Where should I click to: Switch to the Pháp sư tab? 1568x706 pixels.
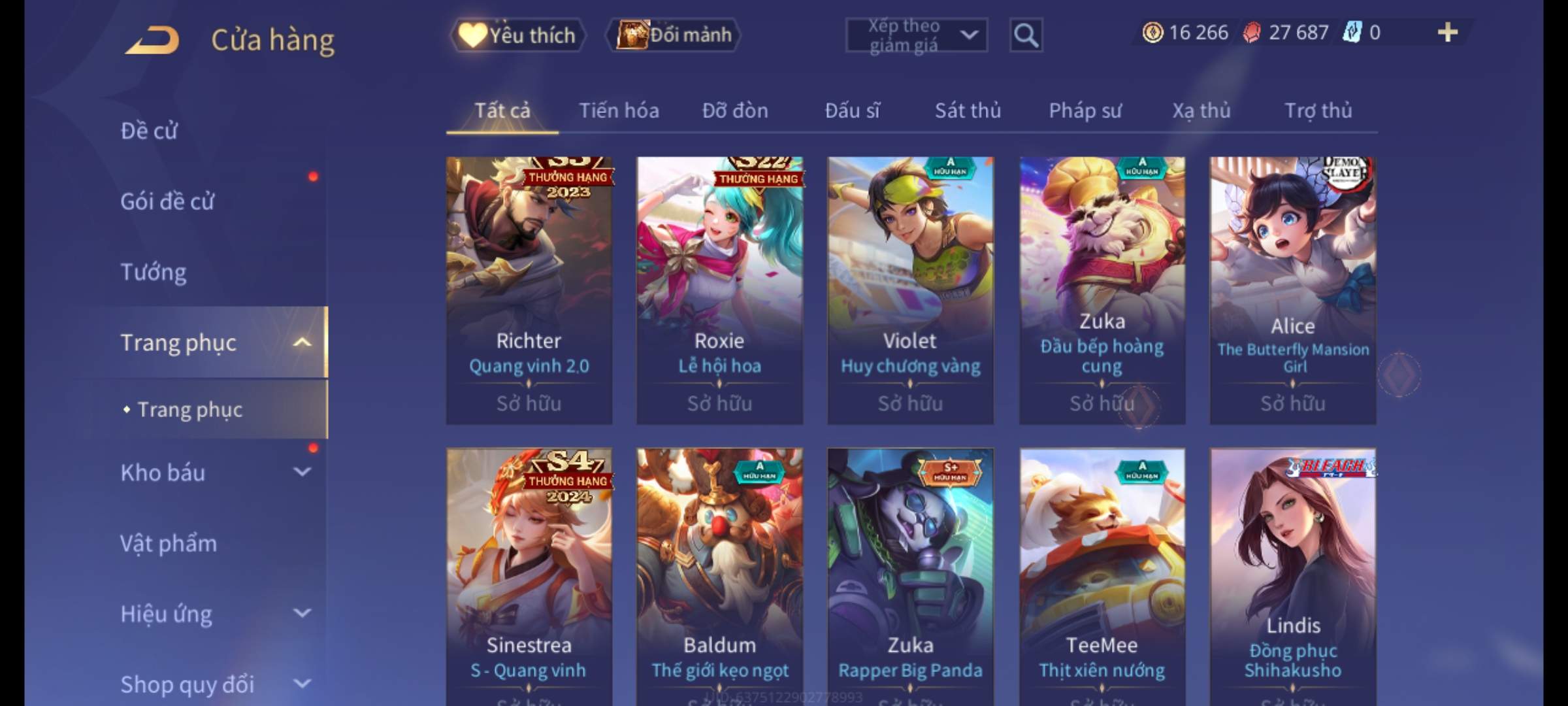1085,110
